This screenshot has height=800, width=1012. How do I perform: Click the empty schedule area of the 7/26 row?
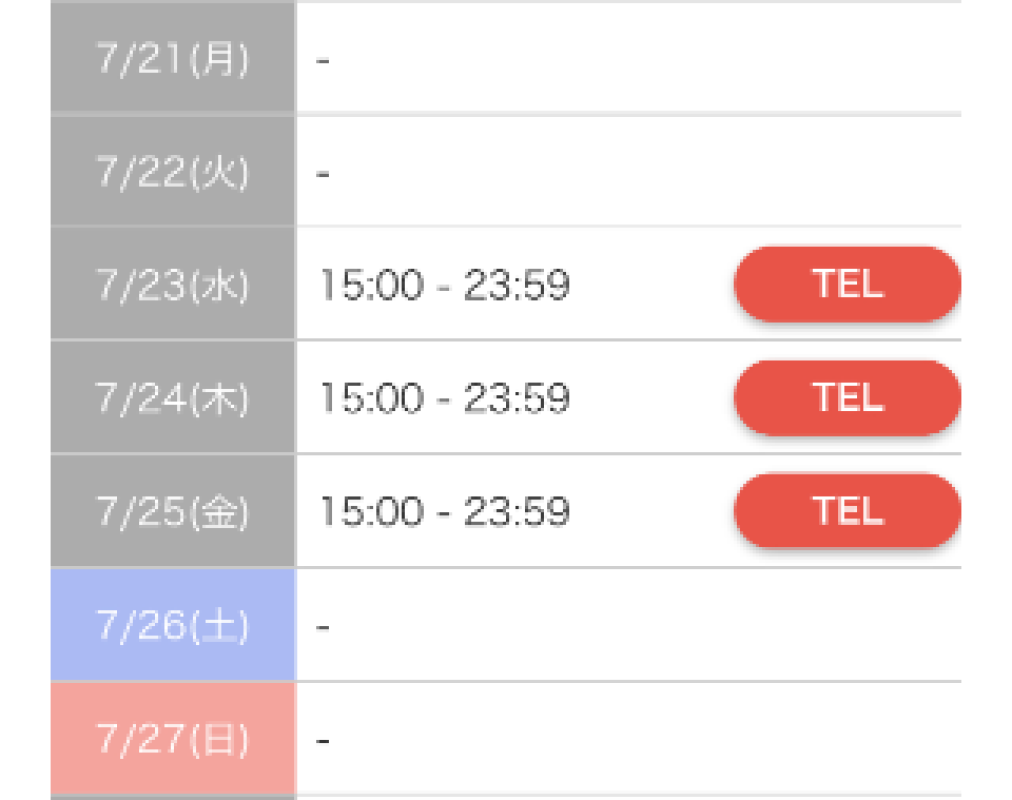point(629,625)
